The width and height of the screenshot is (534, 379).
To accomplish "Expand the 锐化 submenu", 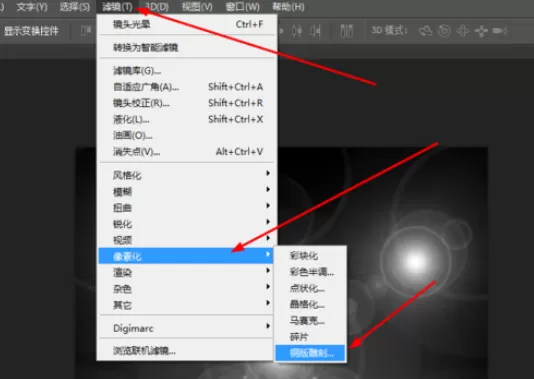I will [187, 224].
